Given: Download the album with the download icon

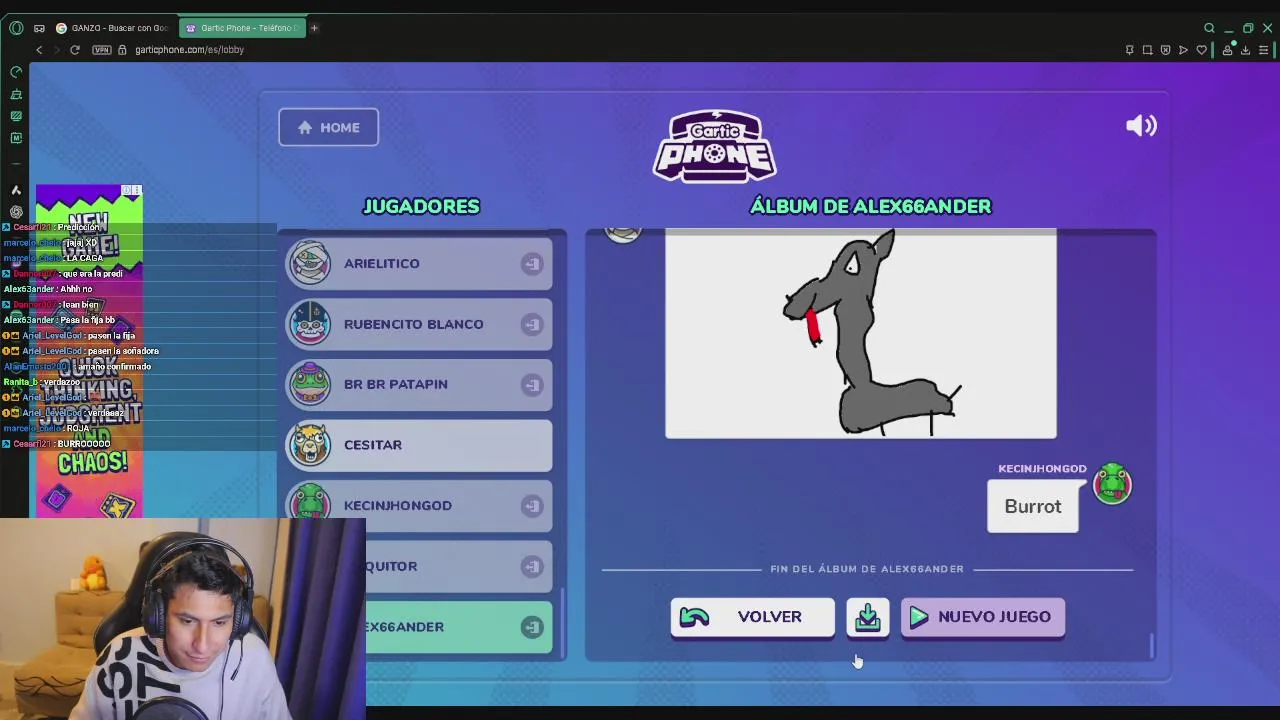Looking at the screenshot, I should click(868, 617).
